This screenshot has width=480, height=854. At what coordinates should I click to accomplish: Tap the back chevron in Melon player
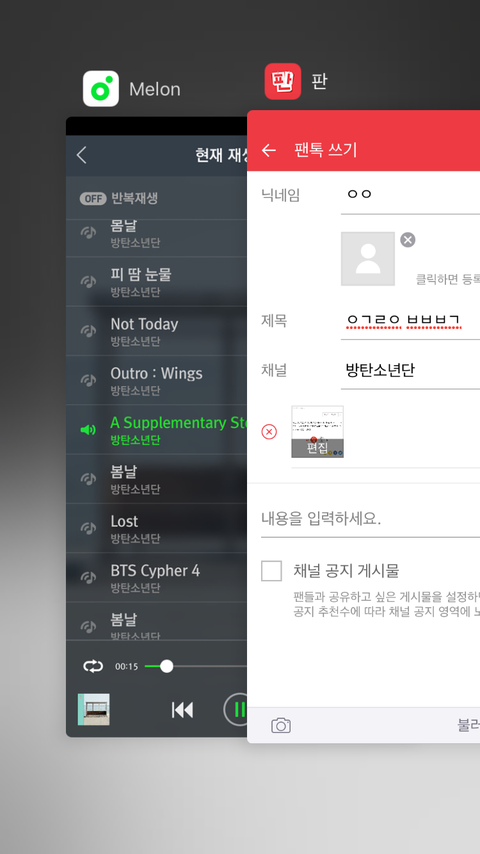click(x=82, y=155)
